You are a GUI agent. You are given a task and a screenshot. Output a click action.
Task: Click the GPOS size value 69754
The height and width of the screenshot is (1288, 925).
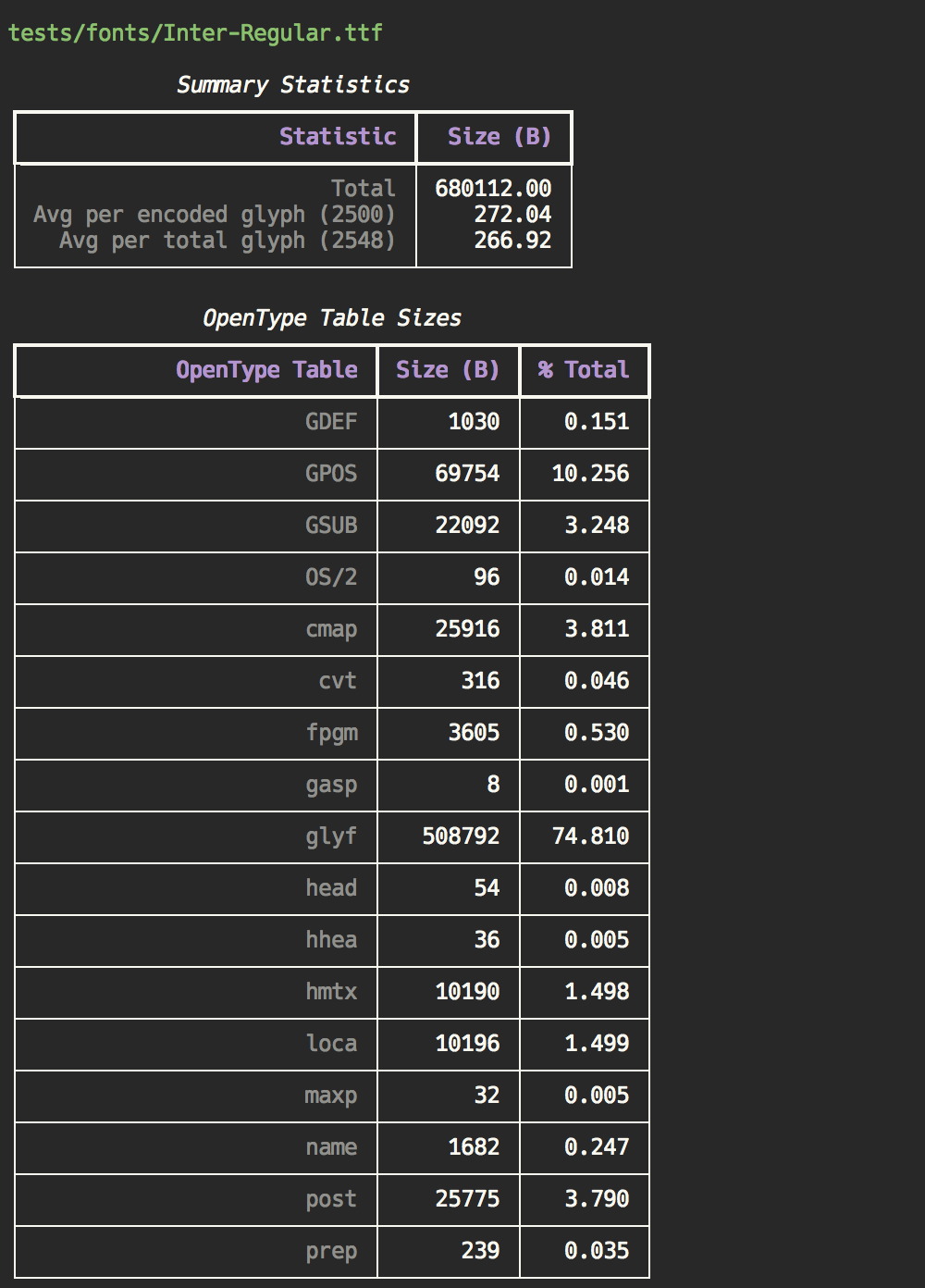coord(467,474)
